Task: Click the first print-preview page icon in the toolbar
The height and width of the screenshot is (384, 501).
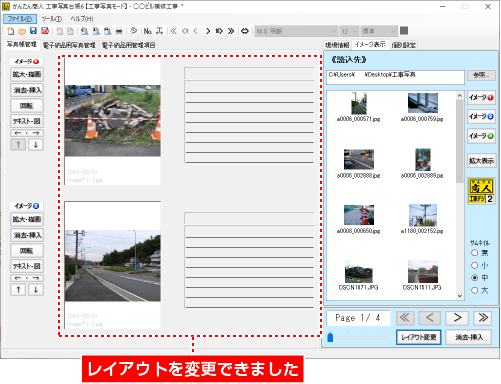Action: pyautogui.click(x=85, y=31)
